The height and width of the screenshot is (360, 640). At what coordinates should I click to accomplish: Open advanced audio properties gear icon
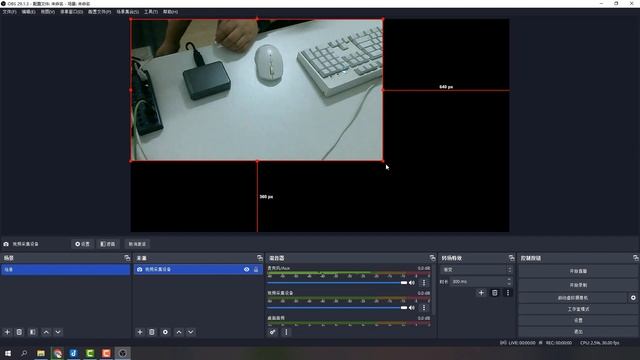pyautogui.click(x=272, y=332)
